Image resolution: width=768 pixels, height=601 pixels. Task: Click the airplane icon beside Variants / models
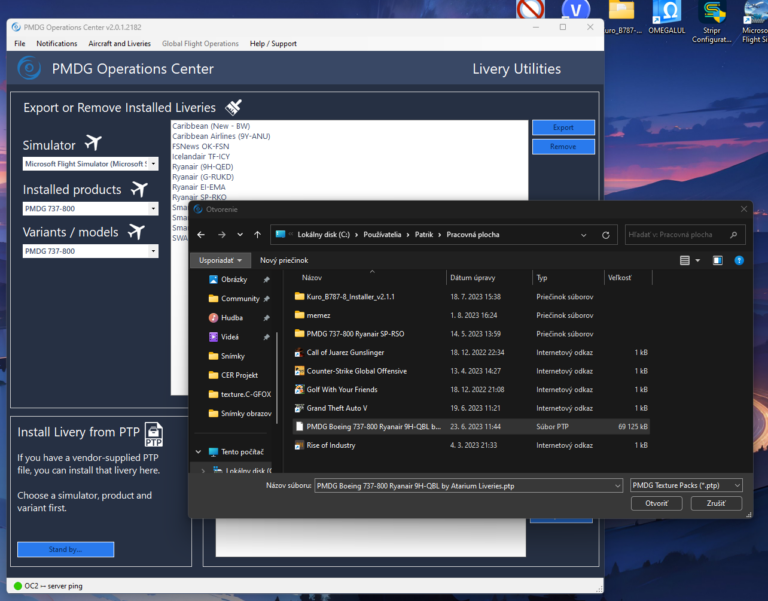(x=136, y=231)
